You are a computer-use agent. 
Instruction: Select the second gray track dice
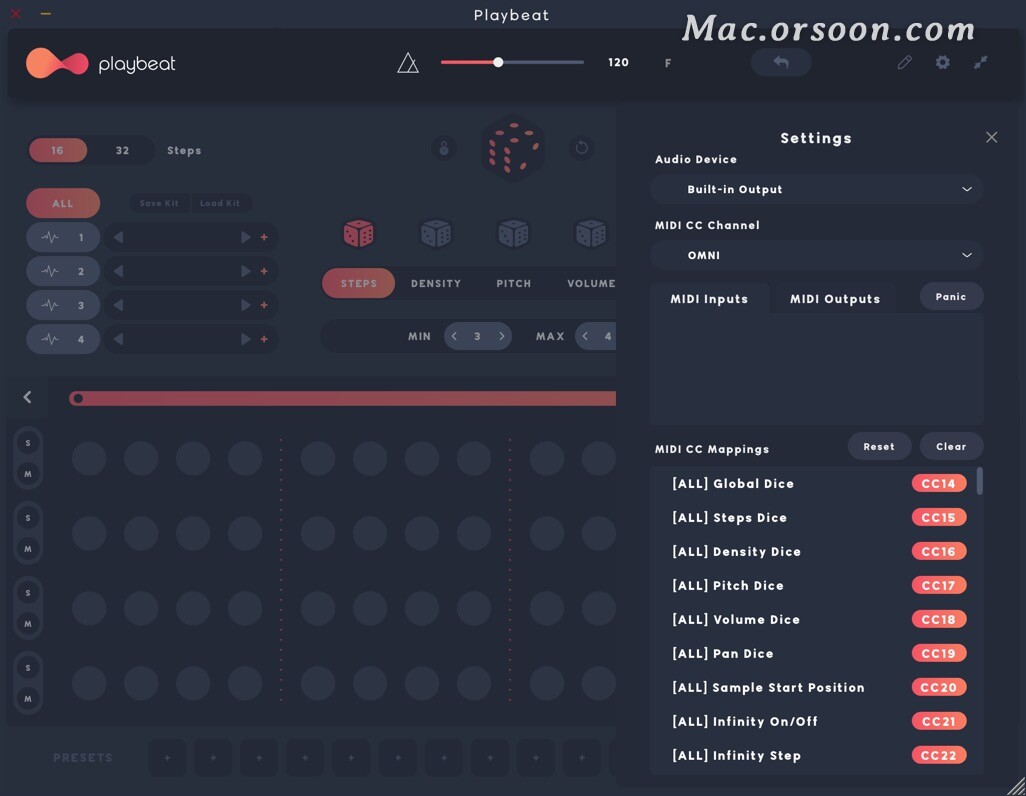point(436,234)
